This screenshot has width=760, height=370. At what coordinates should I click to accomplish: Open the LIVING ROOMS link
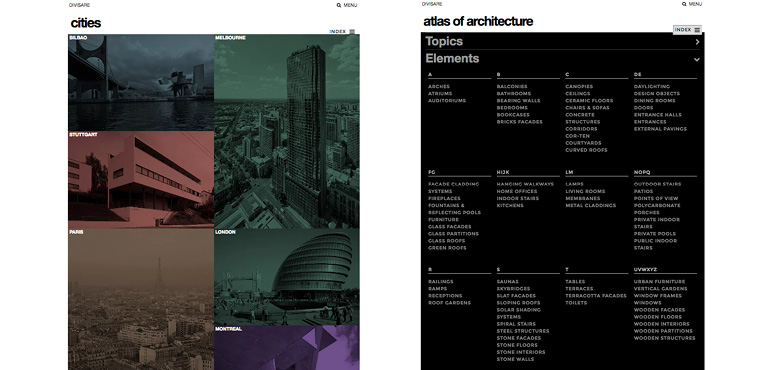pos(585,191)
